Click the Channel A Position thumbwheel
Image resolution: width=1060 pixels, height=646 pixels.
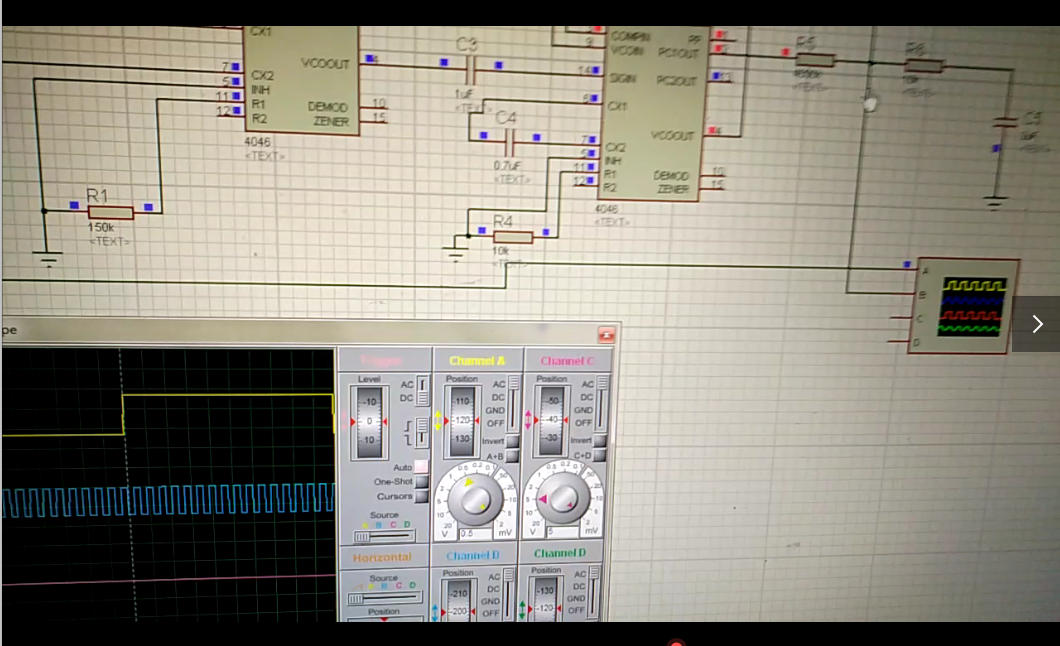(x=462, y=422)
